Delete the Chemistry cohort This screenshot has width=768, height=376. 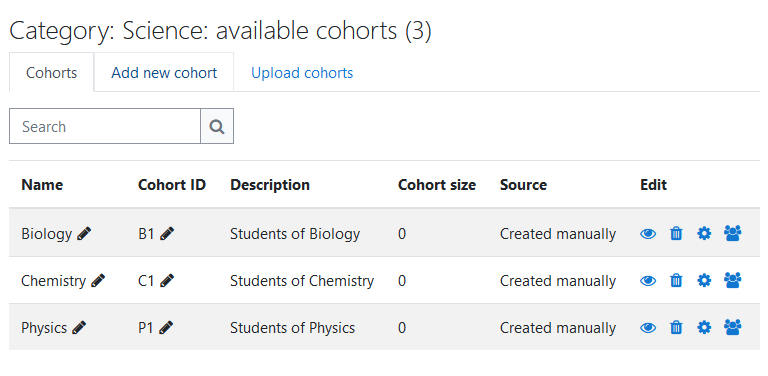coord(676,281)
